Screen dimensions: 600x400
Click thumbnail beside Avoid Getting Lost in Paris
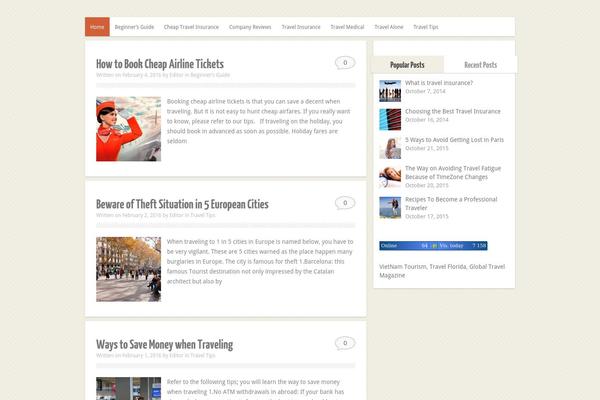tap(390, 148)
